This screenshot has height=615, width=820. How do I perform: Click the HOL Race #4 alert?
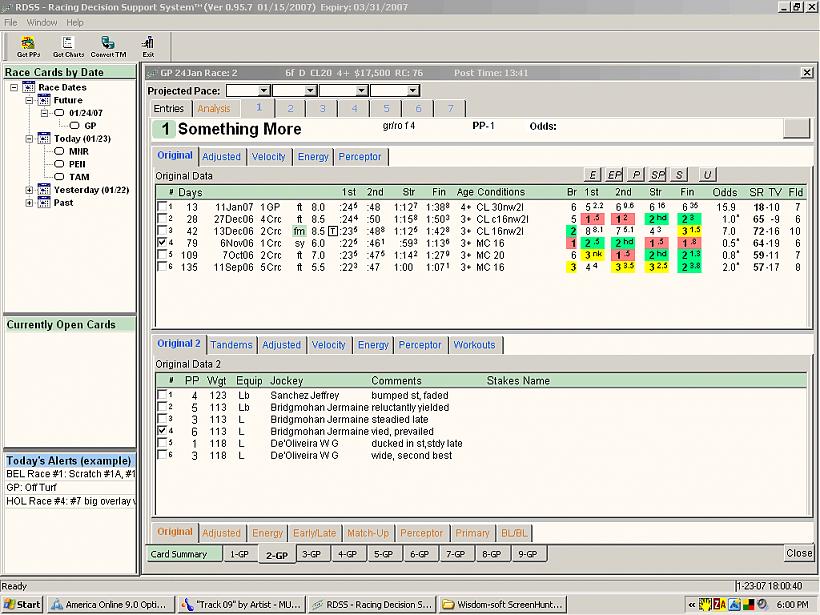pos(70,501)
